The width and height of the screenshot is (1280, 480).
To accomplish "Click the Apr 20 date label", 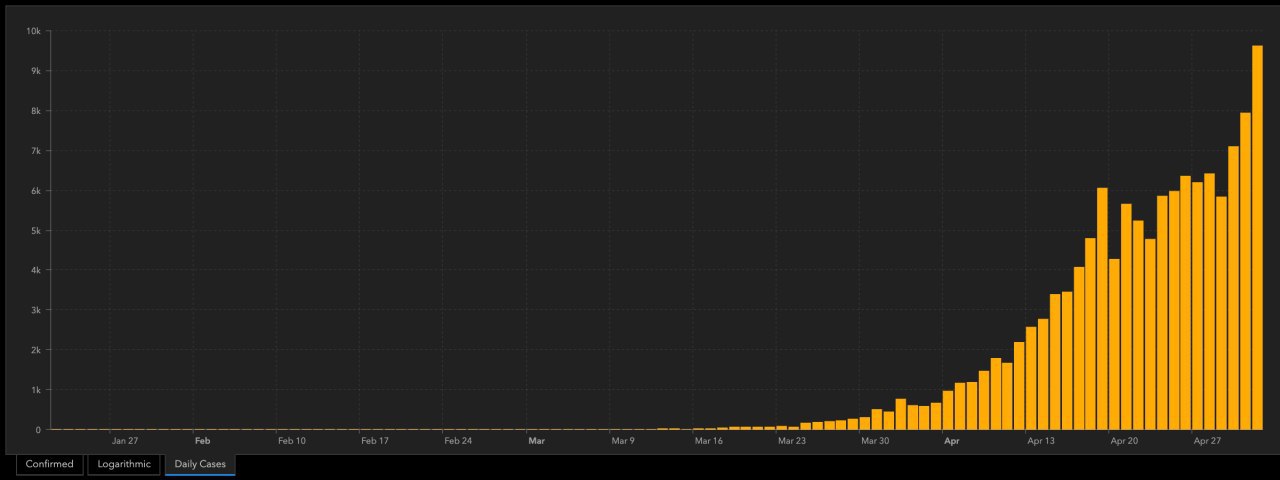I will [1124, 440].
